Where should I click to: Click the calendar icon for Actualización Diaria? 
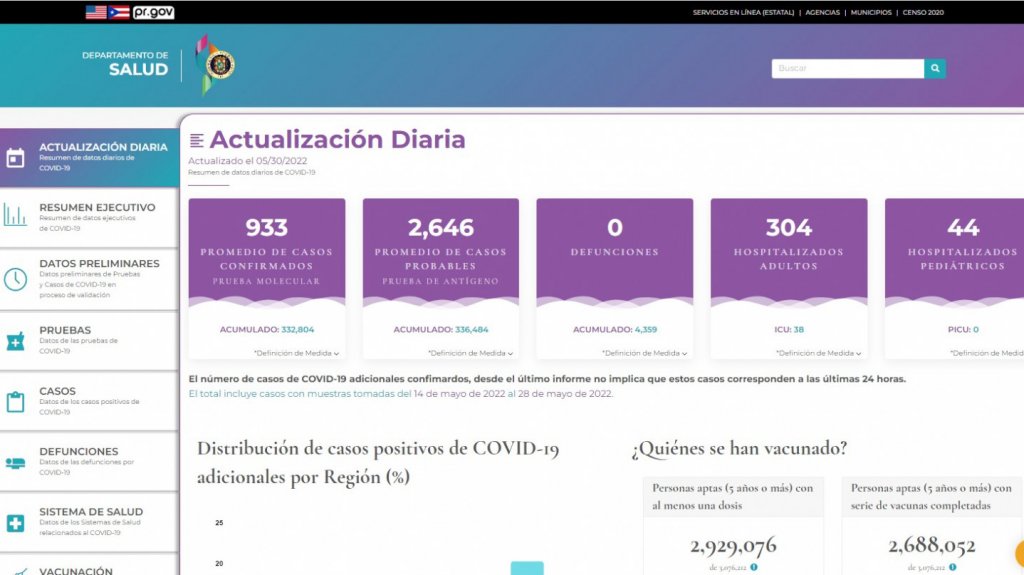pos(15,158)
